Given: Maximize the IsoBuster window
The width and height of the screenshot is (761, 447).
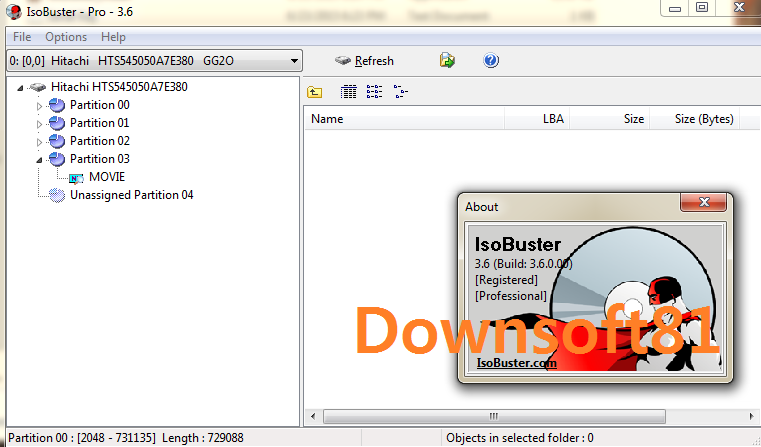Looking at the screenshot, I should [702, 8].
